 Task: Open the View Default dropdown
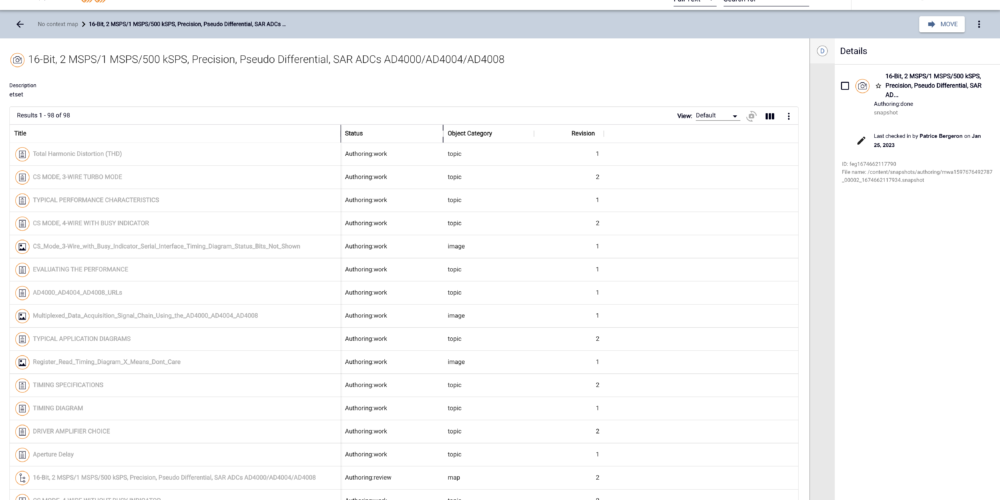tap(717, 116)
